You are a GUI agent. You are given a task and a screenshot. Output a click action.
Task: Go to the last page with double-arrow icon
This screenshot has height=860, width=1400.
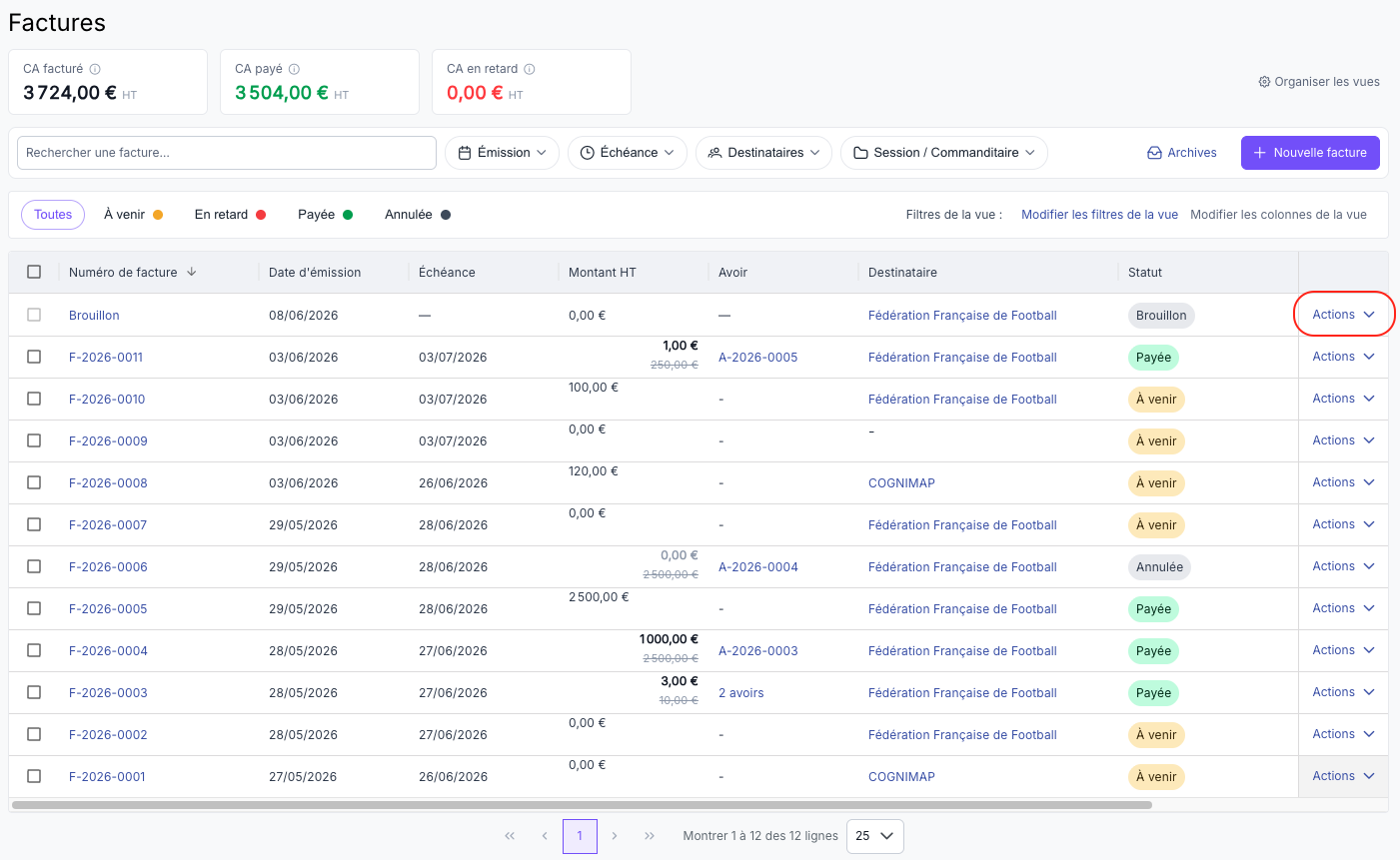pos(650,836)
